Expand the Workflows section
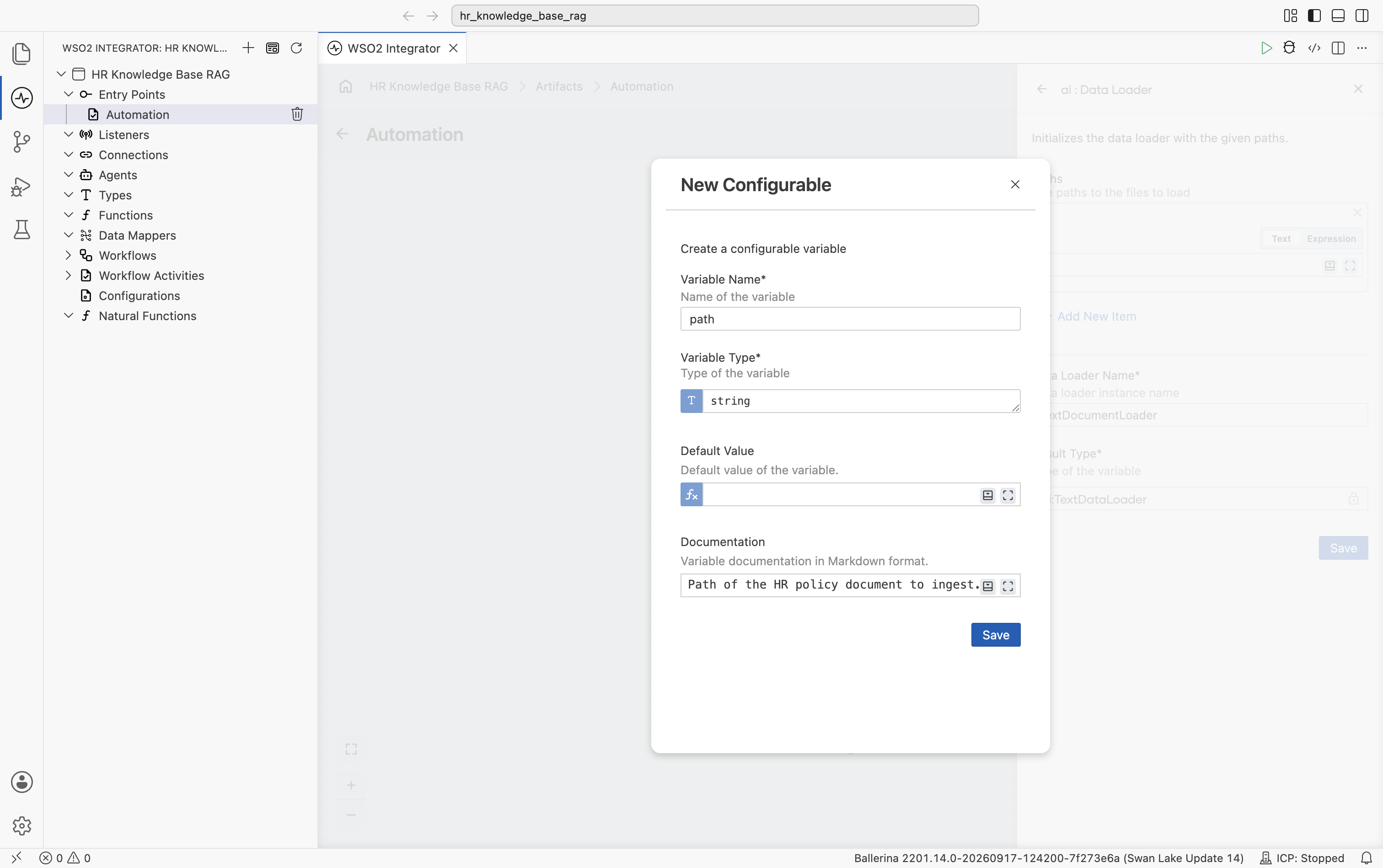The height and width of the screenshot is (868, 1383). point(68,255)
